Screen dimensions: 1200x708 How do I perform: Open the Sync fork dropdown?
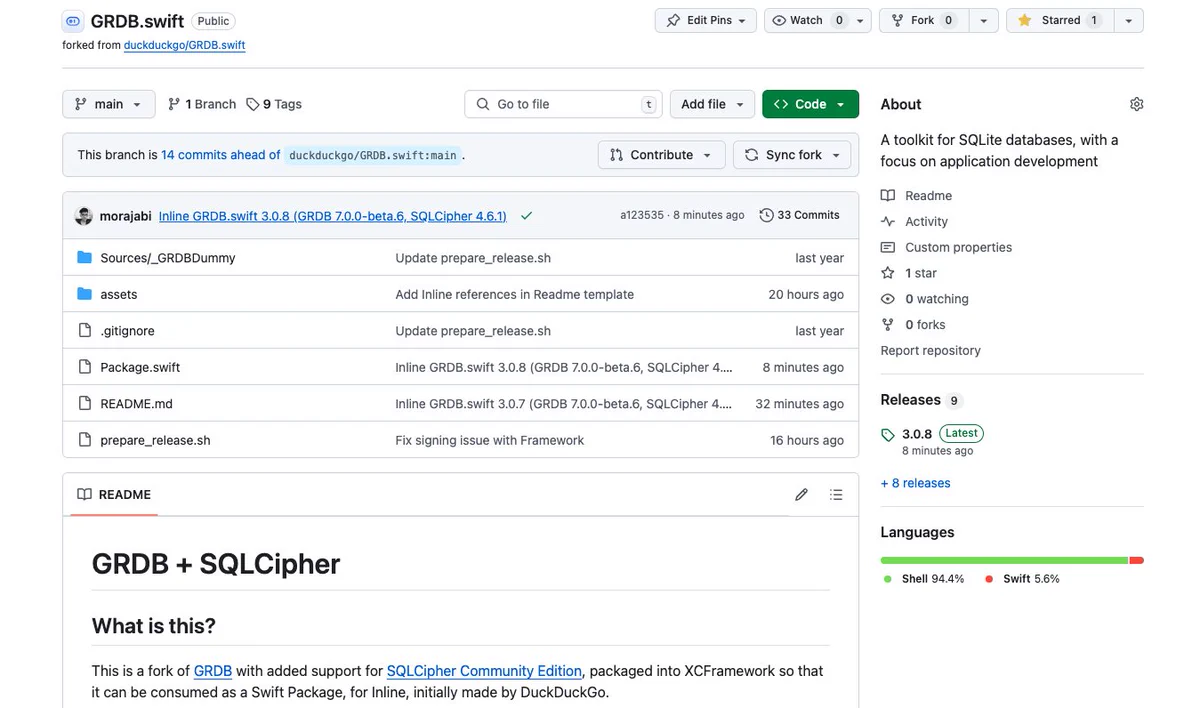792,155
